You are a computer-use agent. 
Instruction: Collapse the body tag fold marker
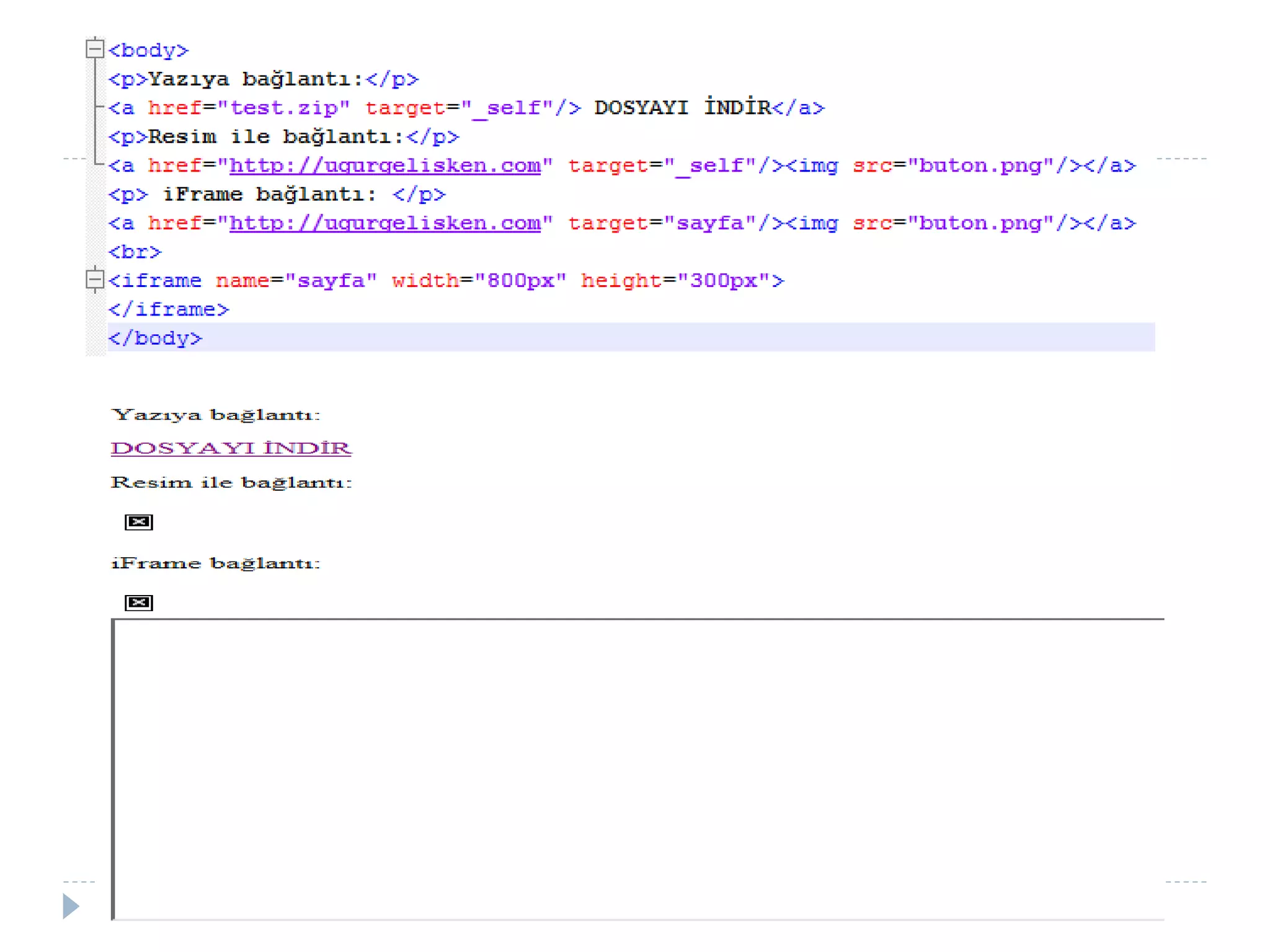[x=94, y=48]
